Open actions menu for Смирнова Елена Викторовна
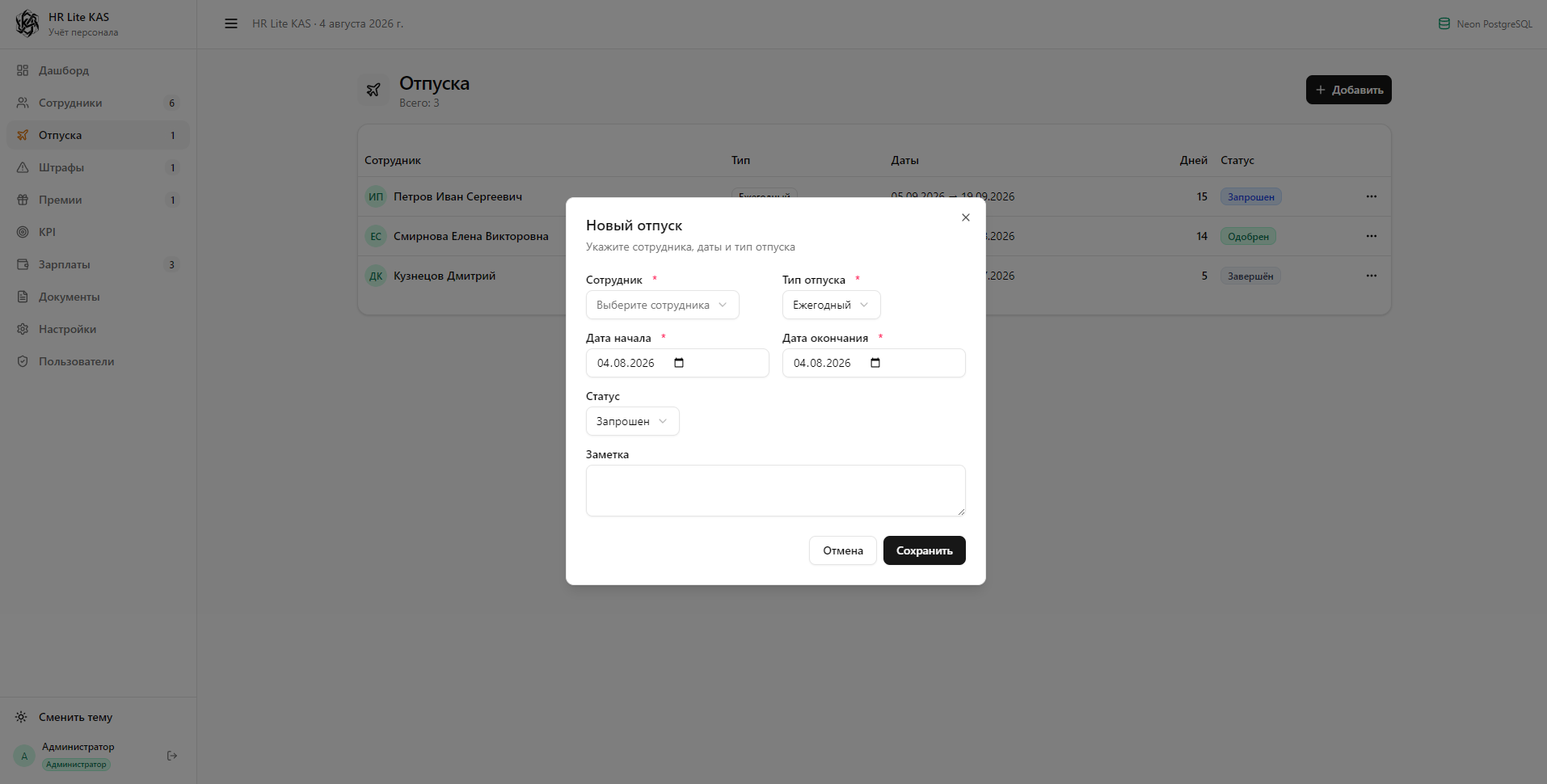Image resolution: width=1547 pixels, height=784 pixels. point(1372,236)
